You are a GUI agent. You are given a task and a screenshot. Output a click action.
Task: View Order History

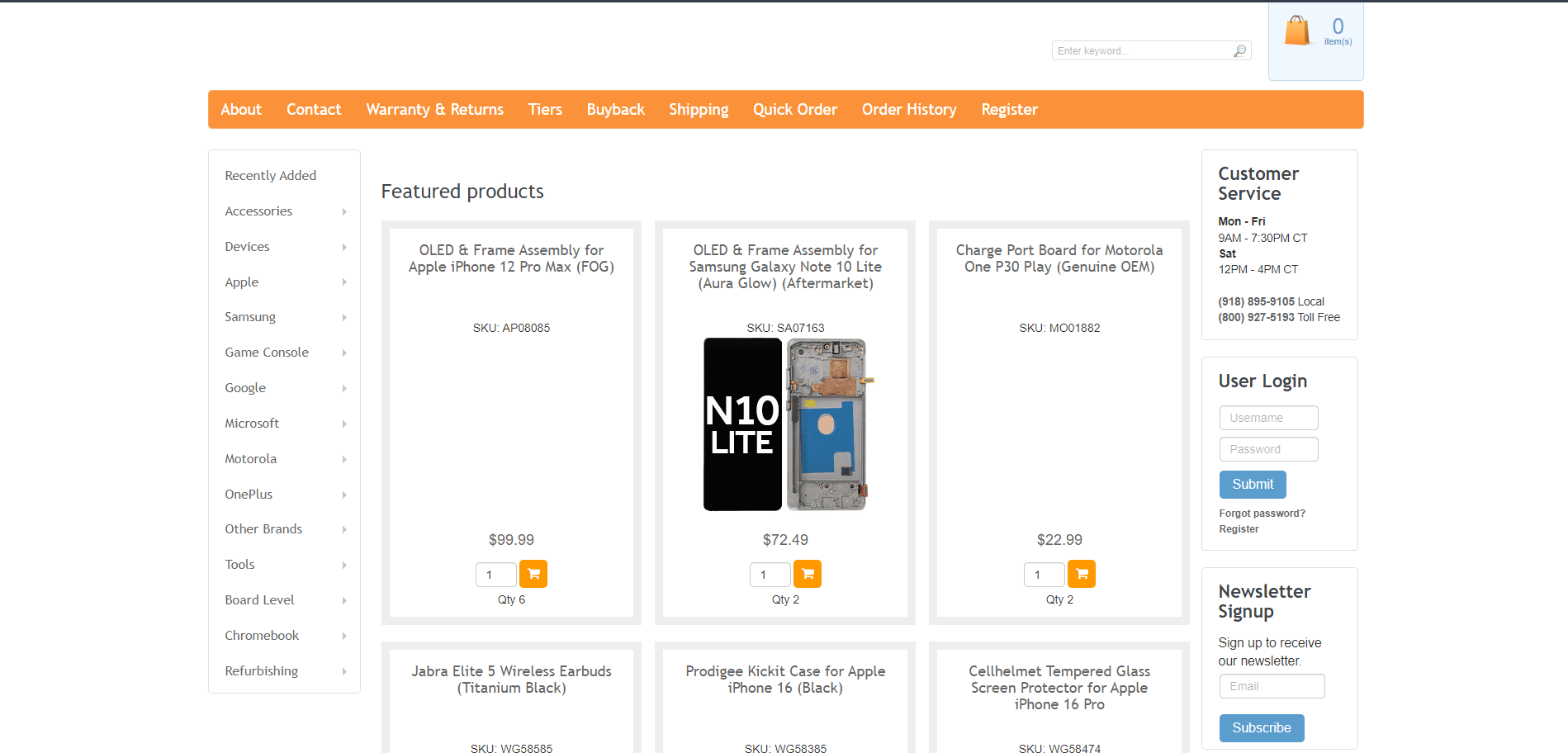[x=909, y=110]
